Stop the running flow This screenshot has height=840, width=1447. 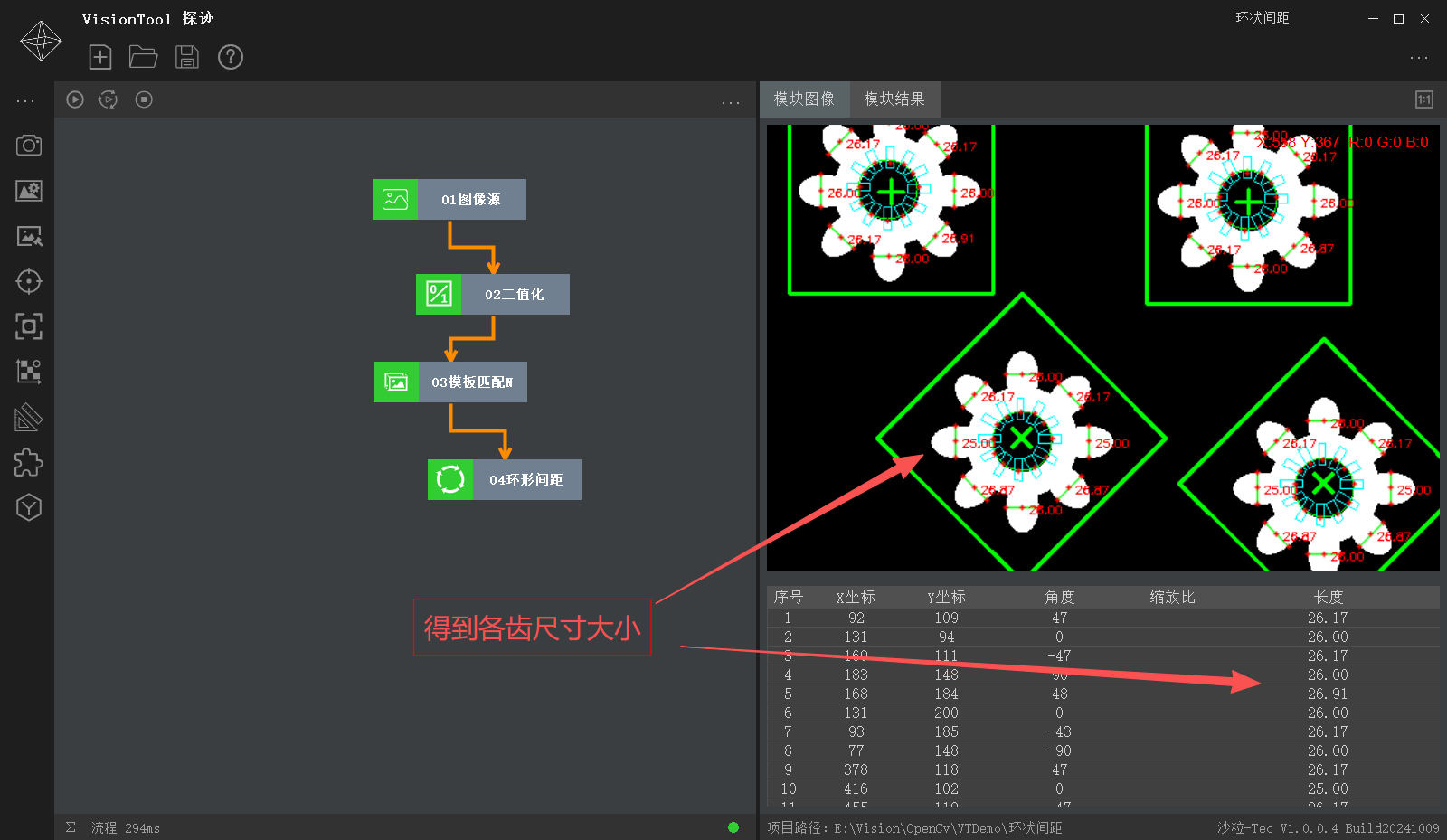[x=144, y=99]
